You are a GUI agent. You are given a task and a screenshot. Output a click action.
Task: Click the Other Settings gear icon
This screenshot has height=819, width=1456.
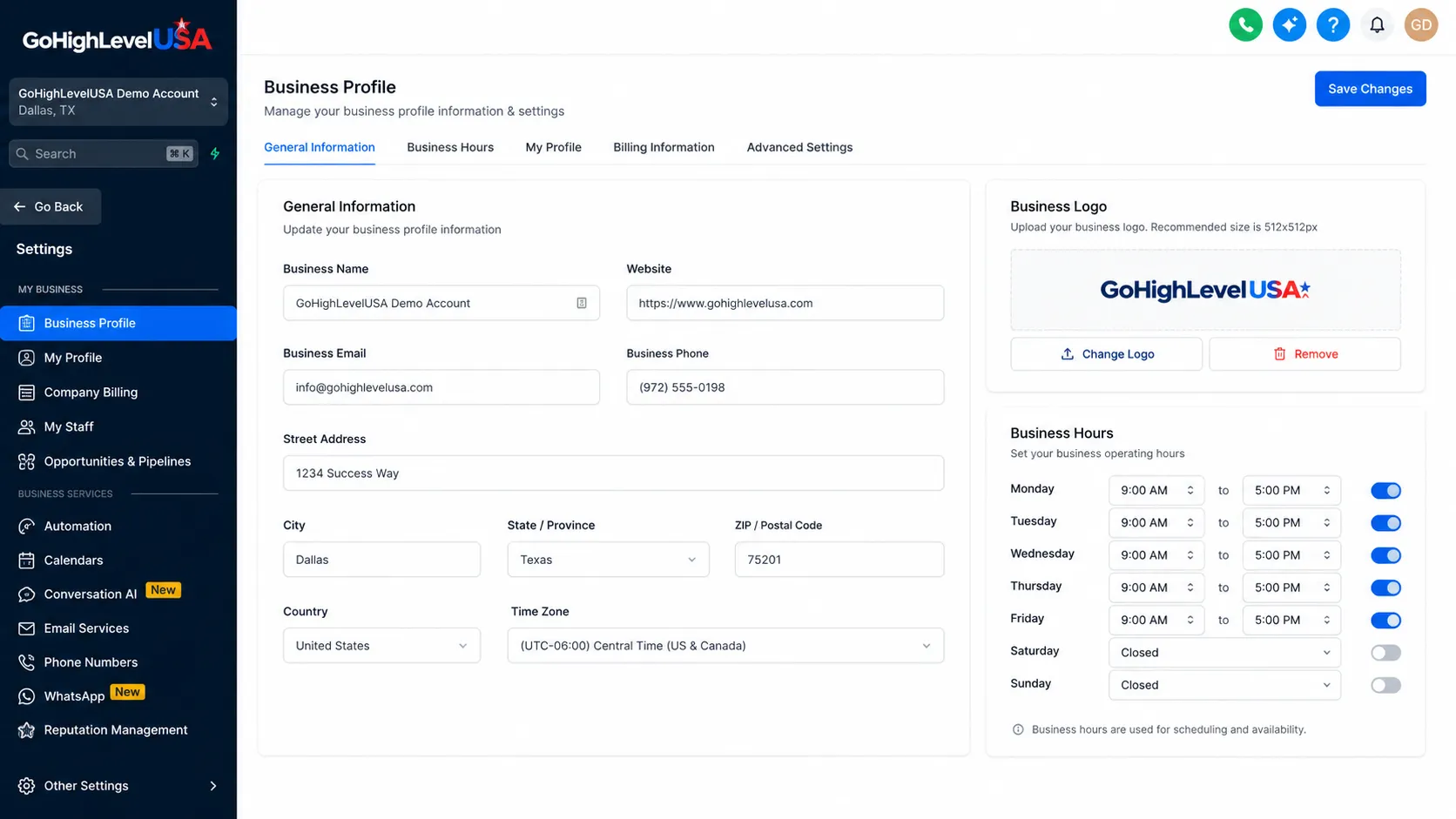[27, 786]
